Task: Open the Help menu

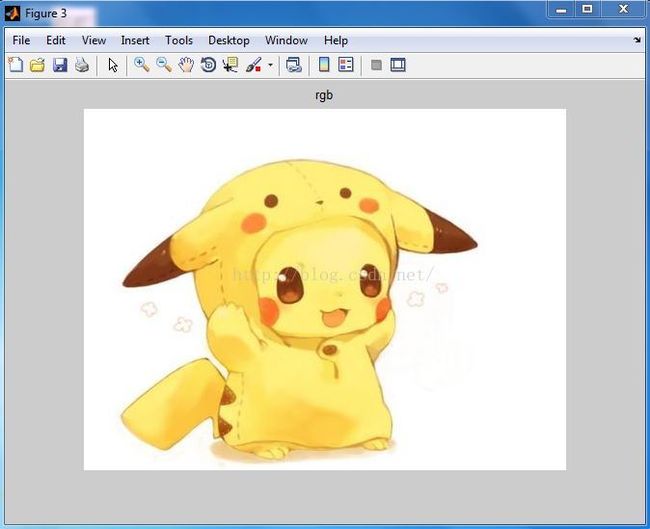Action: pos(336,40)
